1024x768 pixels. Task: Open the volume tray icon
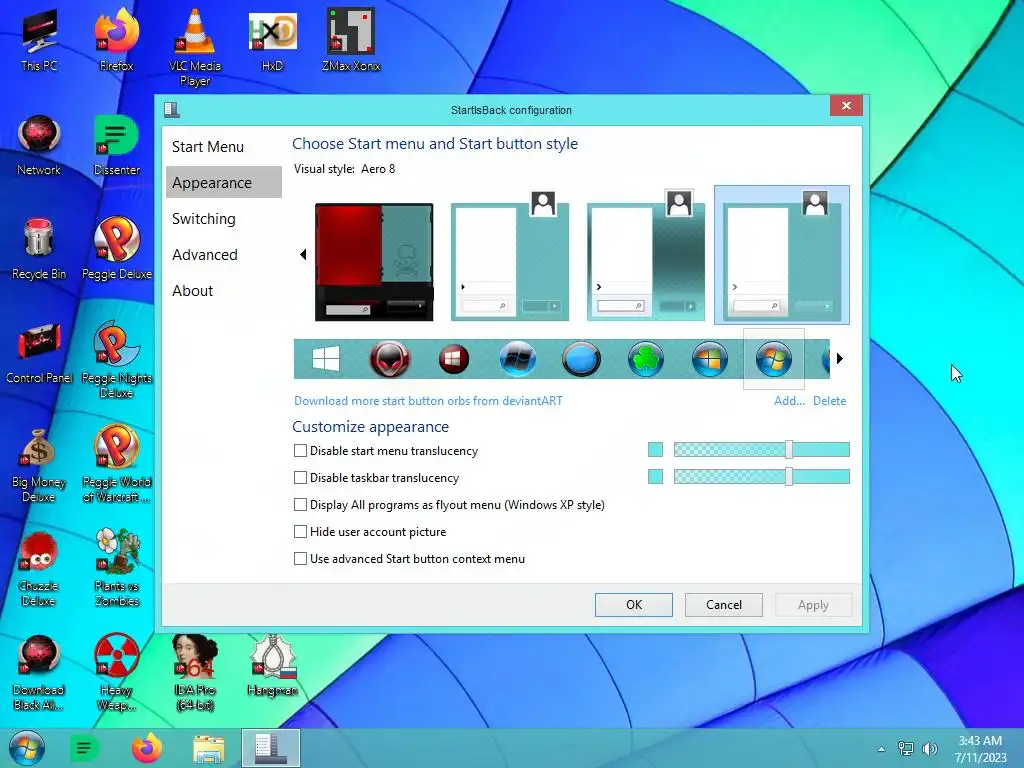[929, 749]
